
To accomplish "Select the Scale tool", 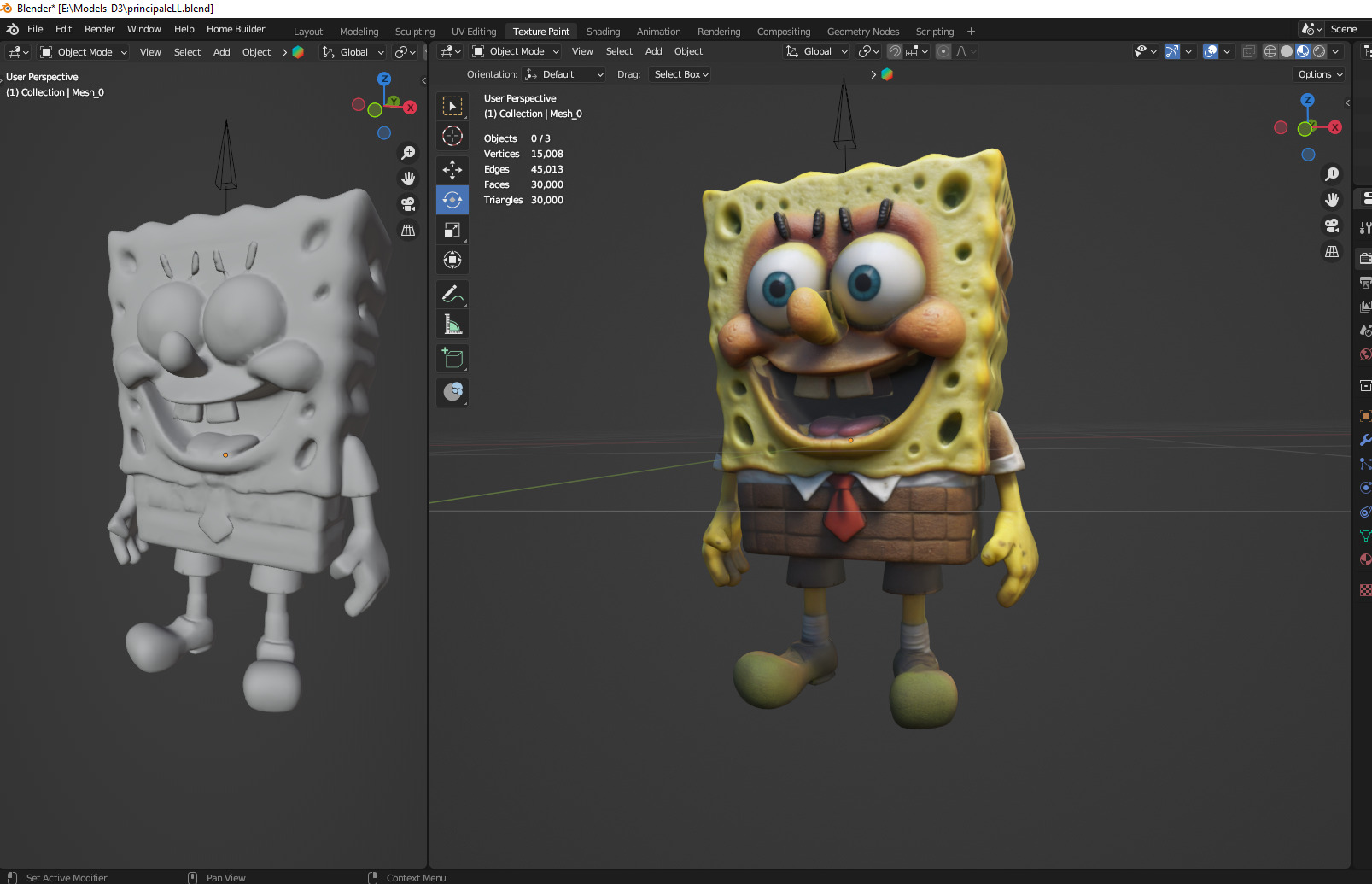I will (x=452, y=230).
